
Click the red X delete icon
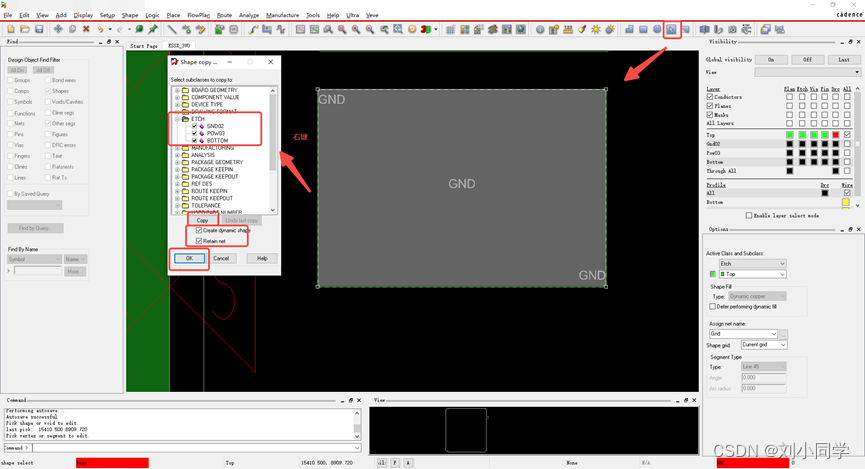coord(86,30)
